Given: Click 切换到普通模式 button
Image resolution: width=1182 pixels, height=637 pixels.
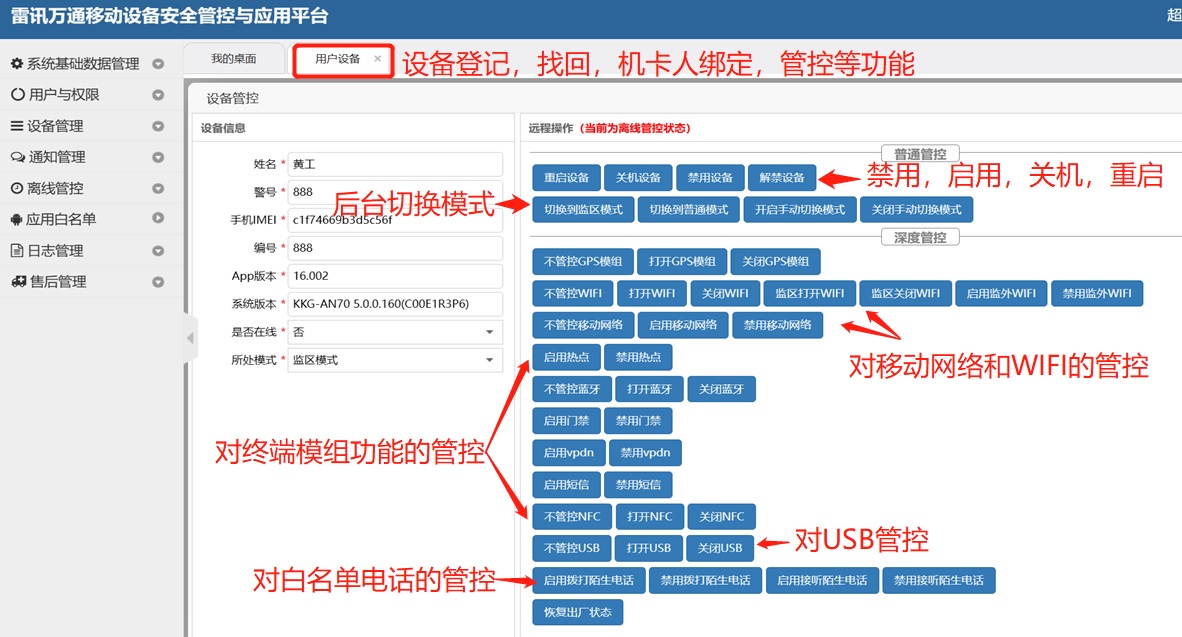Looking at the screenshot, I should [689, 210].
